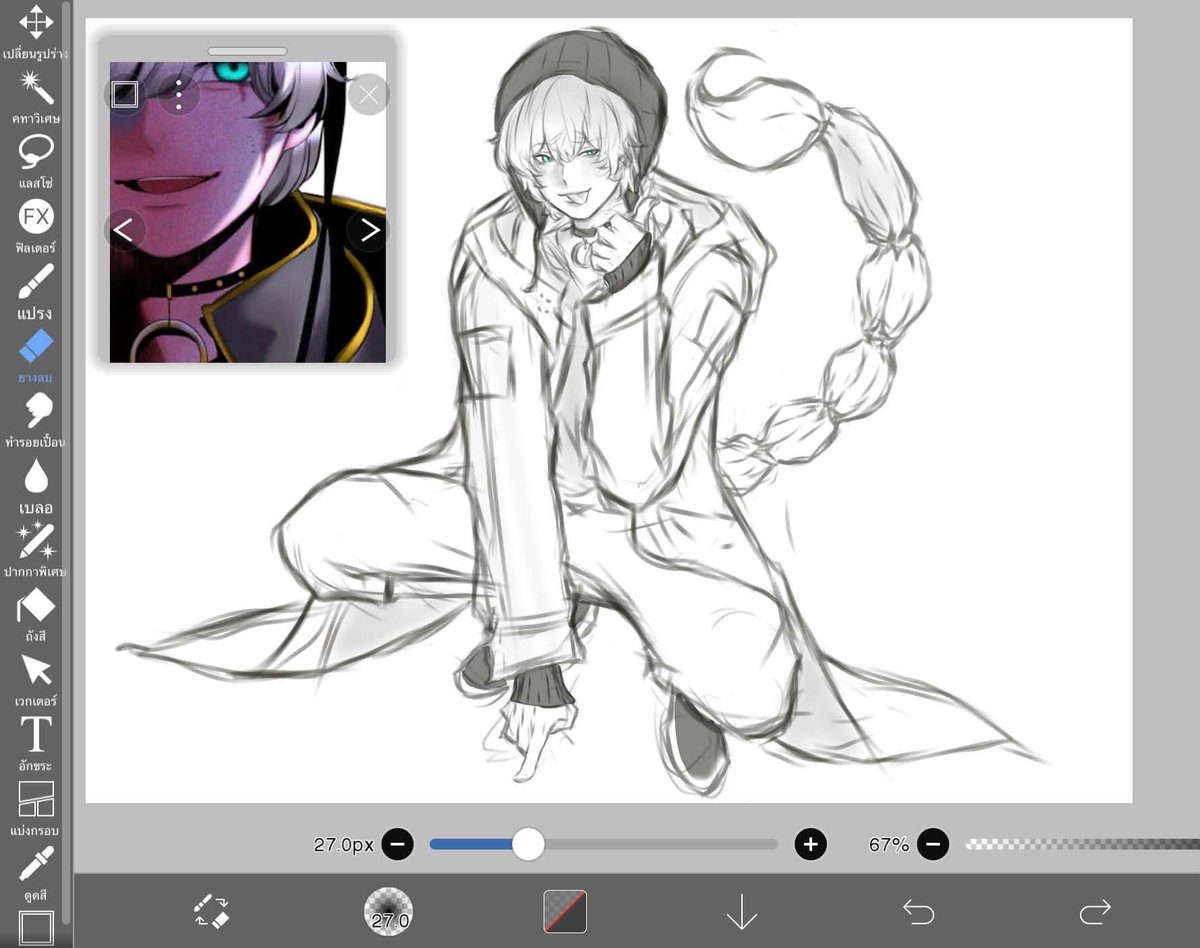This screenshot has height=948, width=1200.
Task: Decrease opacity with the 67% minus button
Action: coord(933,845)
